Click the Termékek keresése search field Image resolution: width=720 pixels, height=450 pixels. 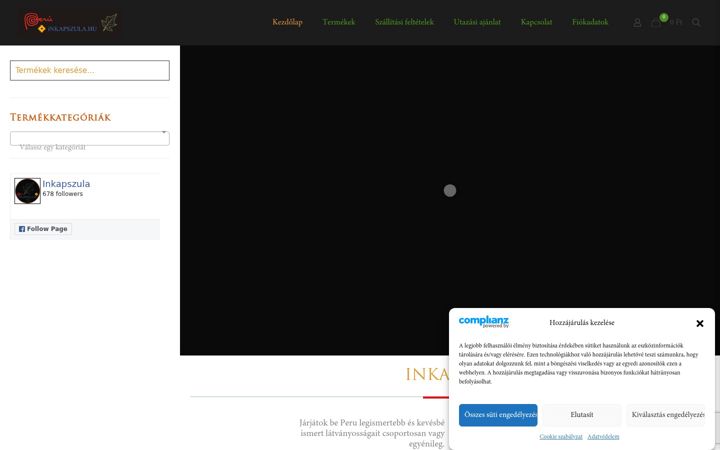(90, 70)
